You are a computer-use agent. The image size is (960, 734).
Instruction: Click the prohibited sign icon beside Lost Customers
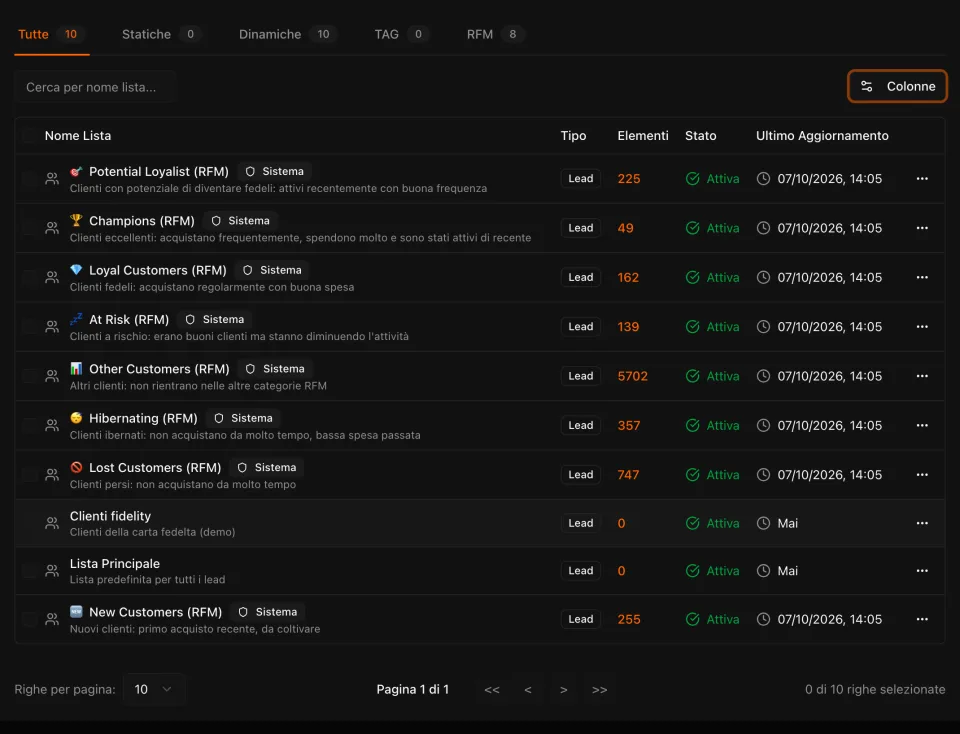pos(76,468)
